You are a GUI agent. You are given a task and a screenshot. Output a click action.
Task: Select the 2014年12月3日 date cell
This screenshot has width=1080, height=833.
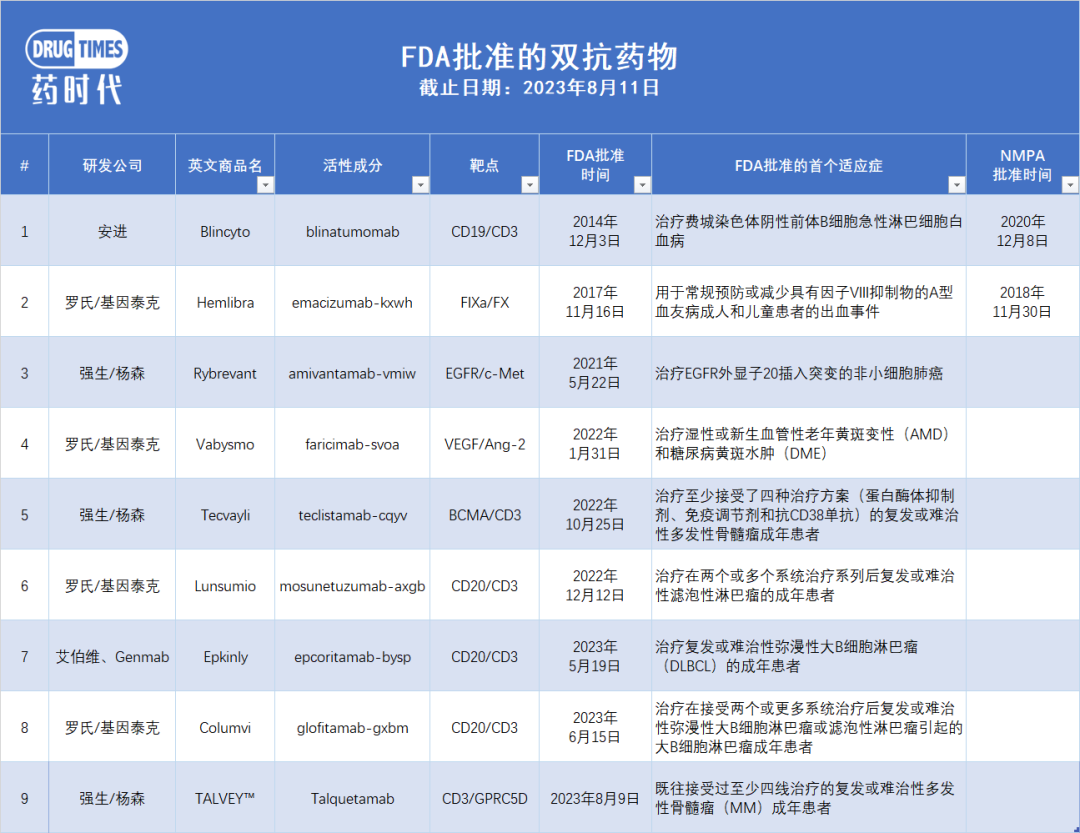click(x=595, y=231)
